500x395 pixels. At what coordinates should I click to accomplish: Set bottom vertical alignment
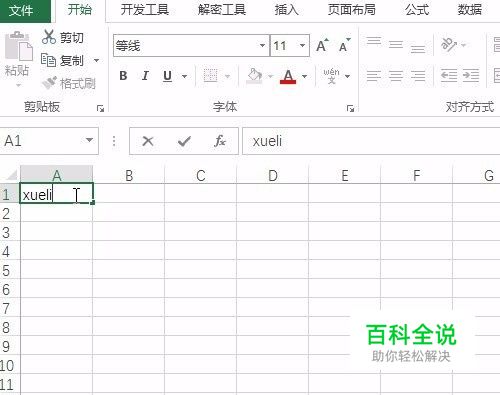click(418, 48)
